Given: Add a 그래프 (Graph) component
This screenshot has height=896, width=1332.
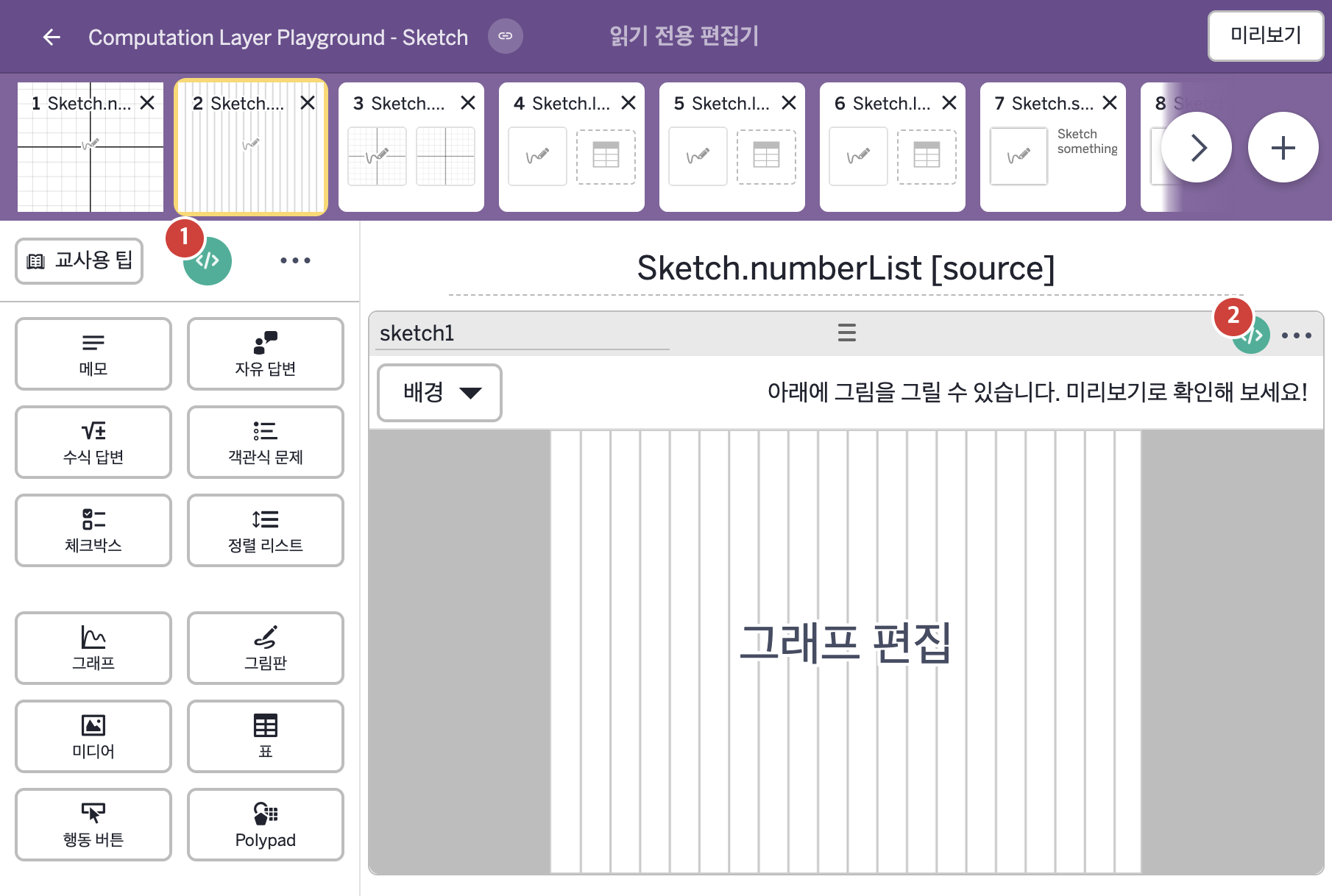Looking at the screenshot, I should pyautogui.click(x=93, y=648).
